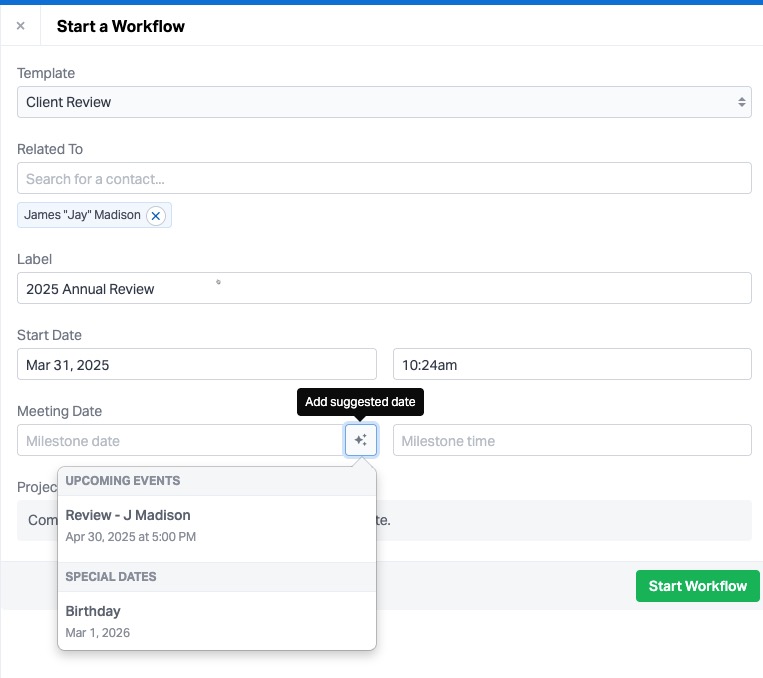Click the Template dropdown arrow indicator
The height and width of the screenshot is (678, 763).
click(741, 102)
